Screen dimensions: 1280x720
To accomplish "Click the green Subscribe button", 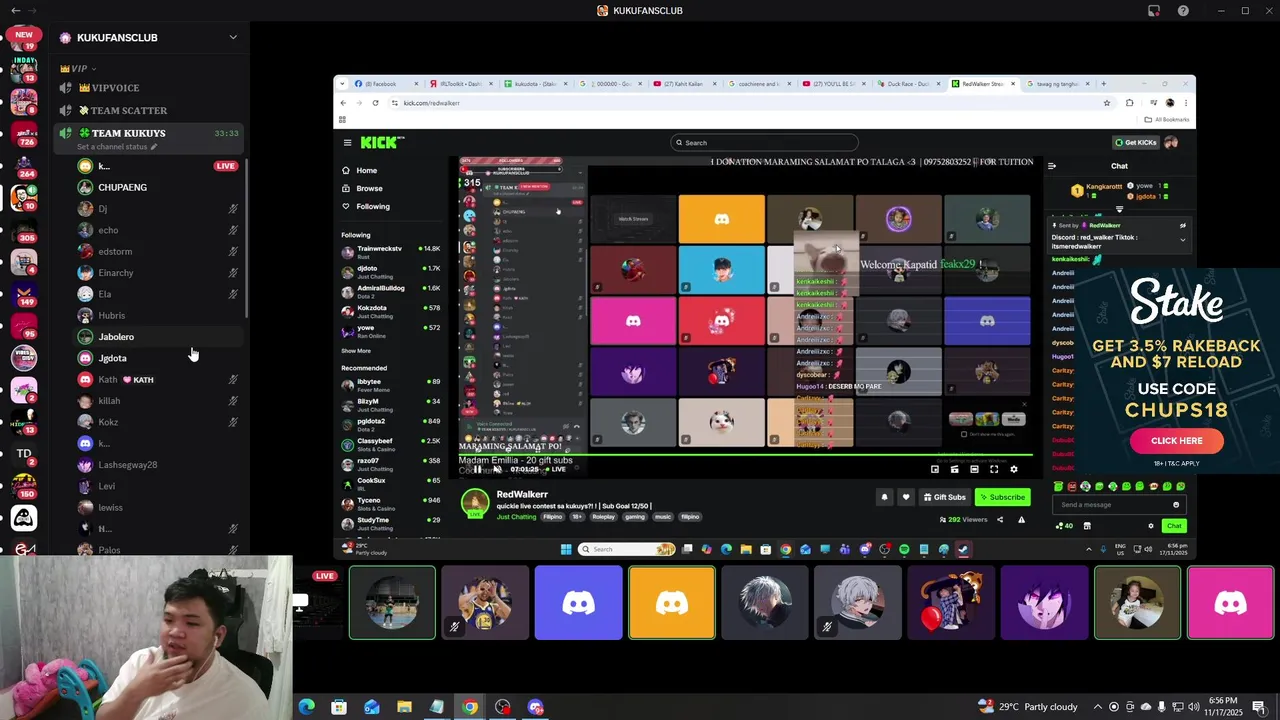I will (1002, 497).
